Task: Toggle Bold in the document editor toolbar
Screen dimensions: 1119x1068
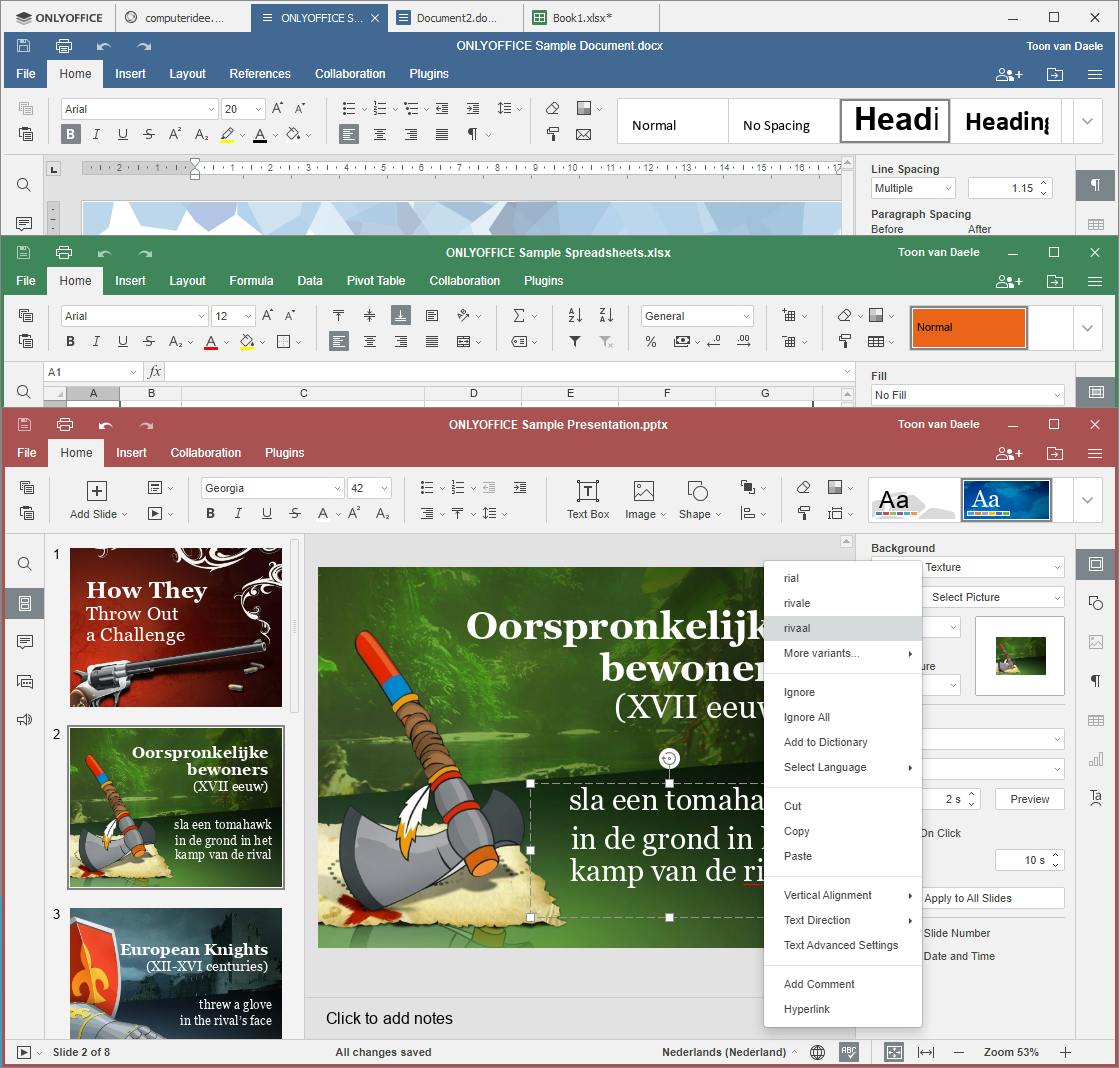Action: (x=71, y=135)
